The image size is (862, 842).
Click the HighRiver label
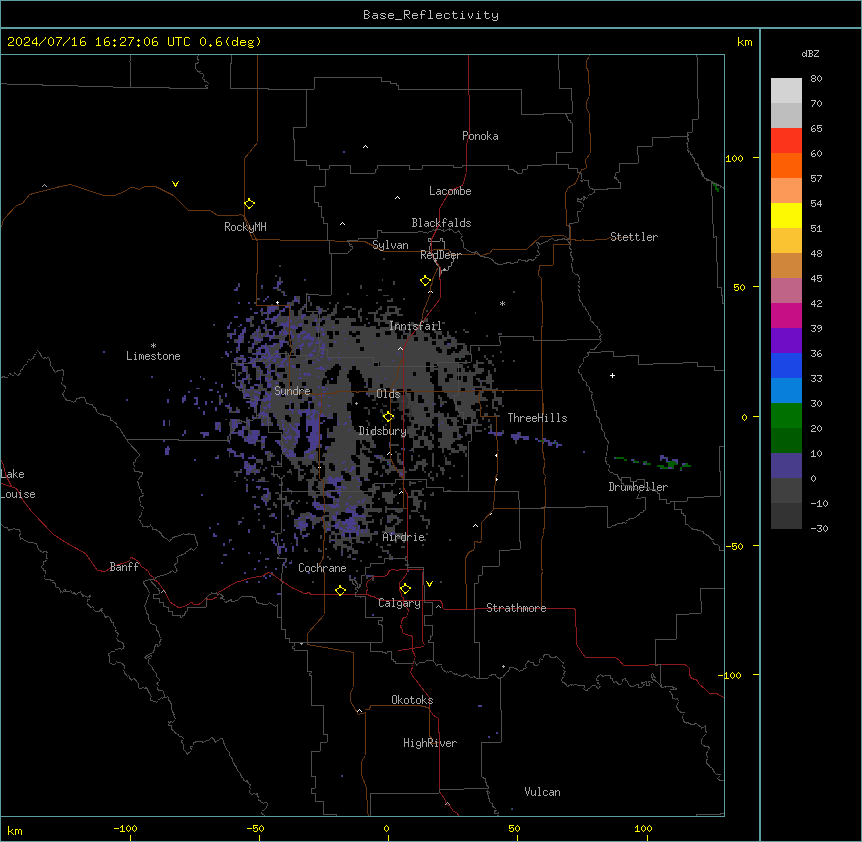430,743
